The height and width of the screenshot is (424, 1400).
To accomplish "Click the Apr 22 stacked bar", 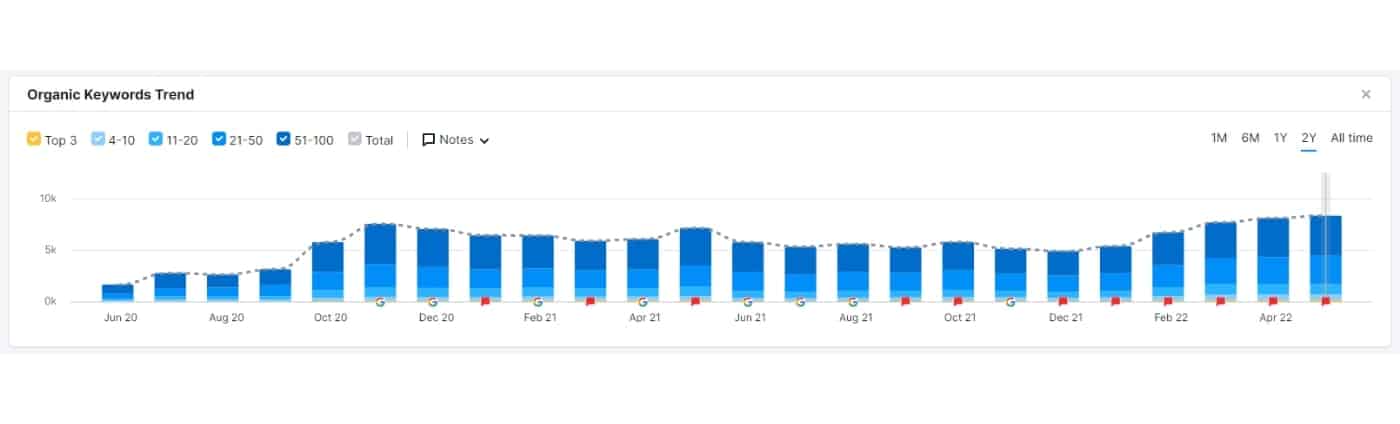I will tap(1273, 260).
